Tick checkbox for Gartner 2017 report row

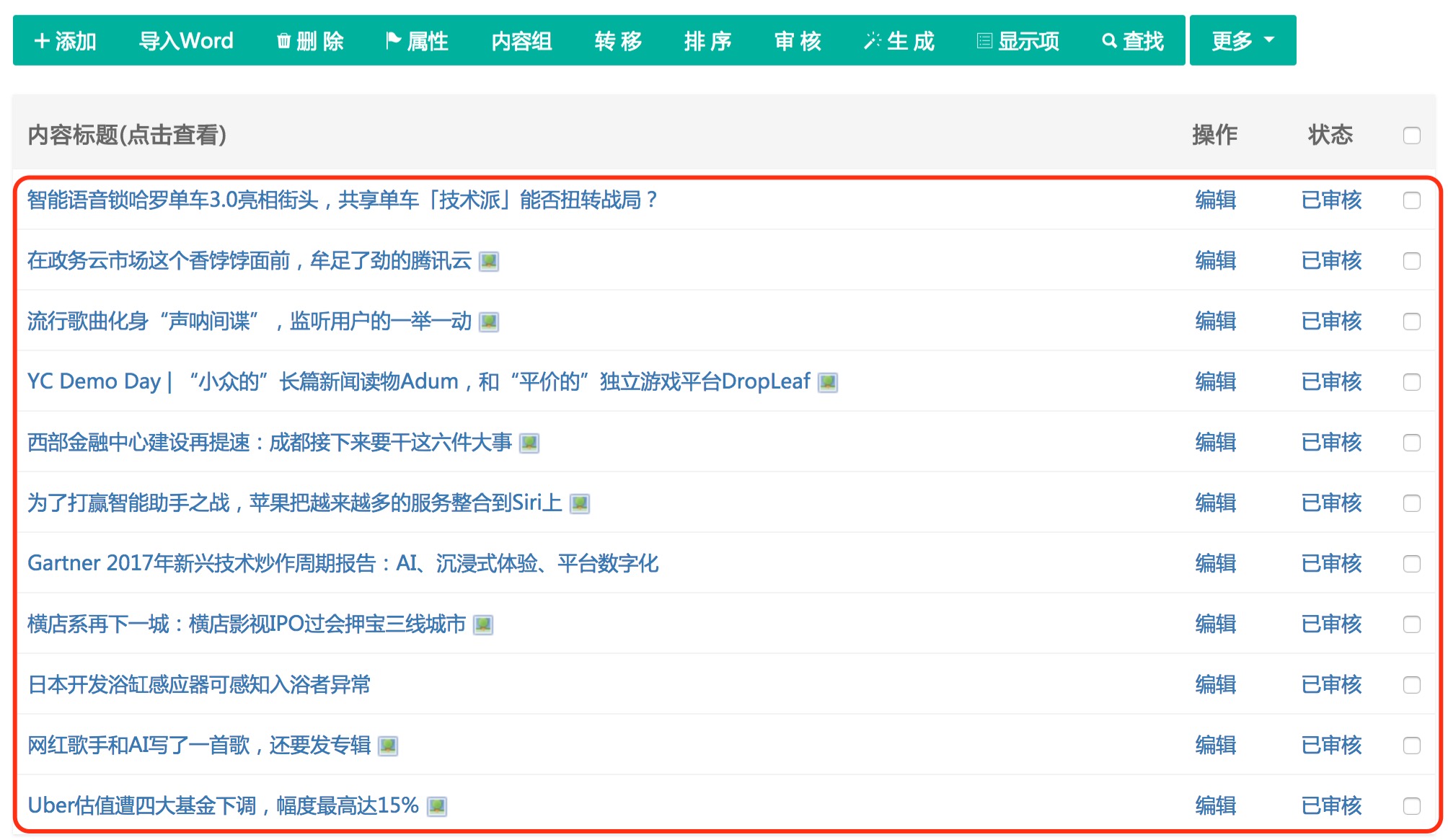coord(1411,564)
